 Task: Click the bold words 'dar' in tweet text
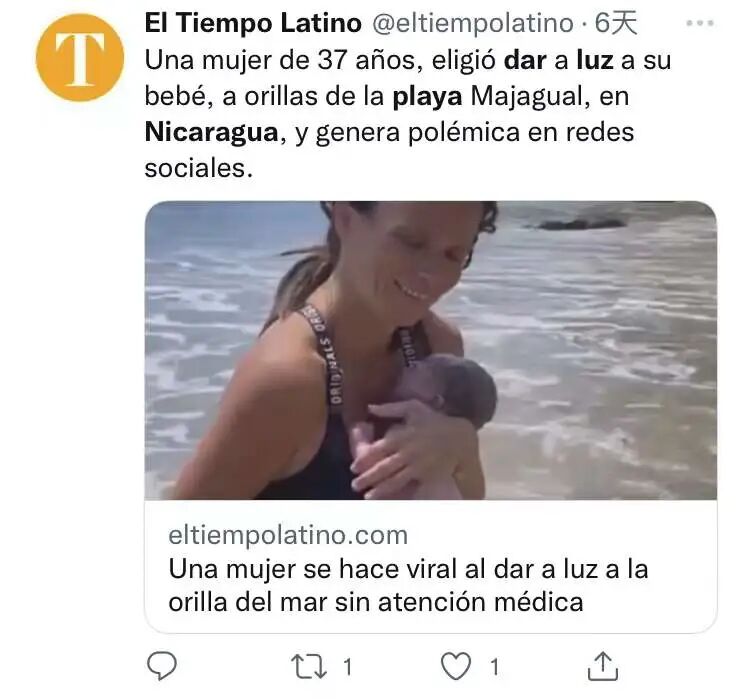(x=525, y=61)
